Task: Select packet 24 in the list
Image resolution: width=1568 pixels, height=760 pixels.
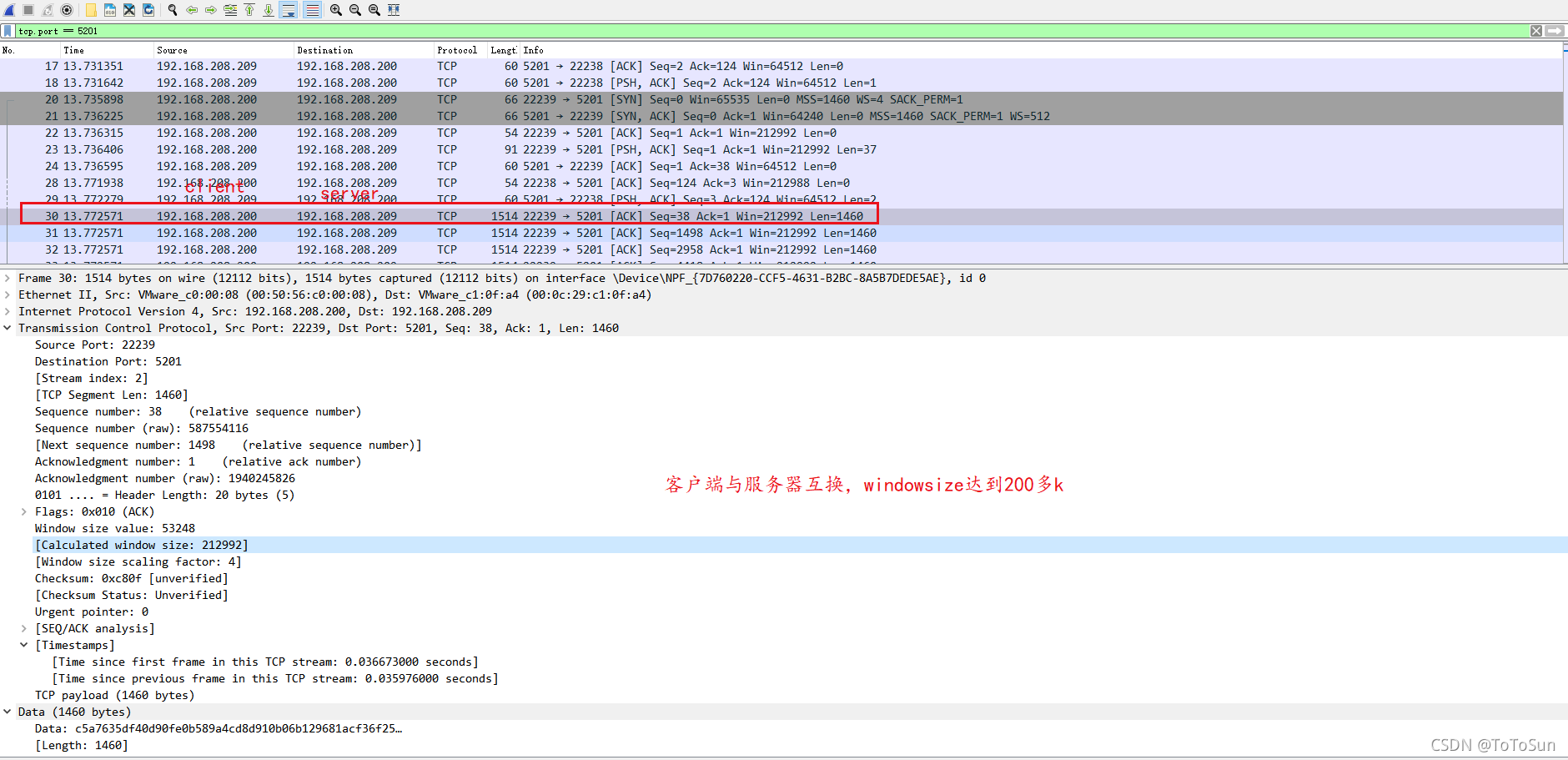Action: (781, 166)
